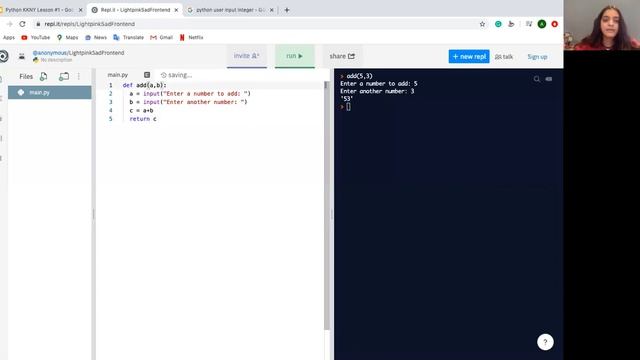
Task: Clear the console with the eraser icon
Action: pos(549,79)
